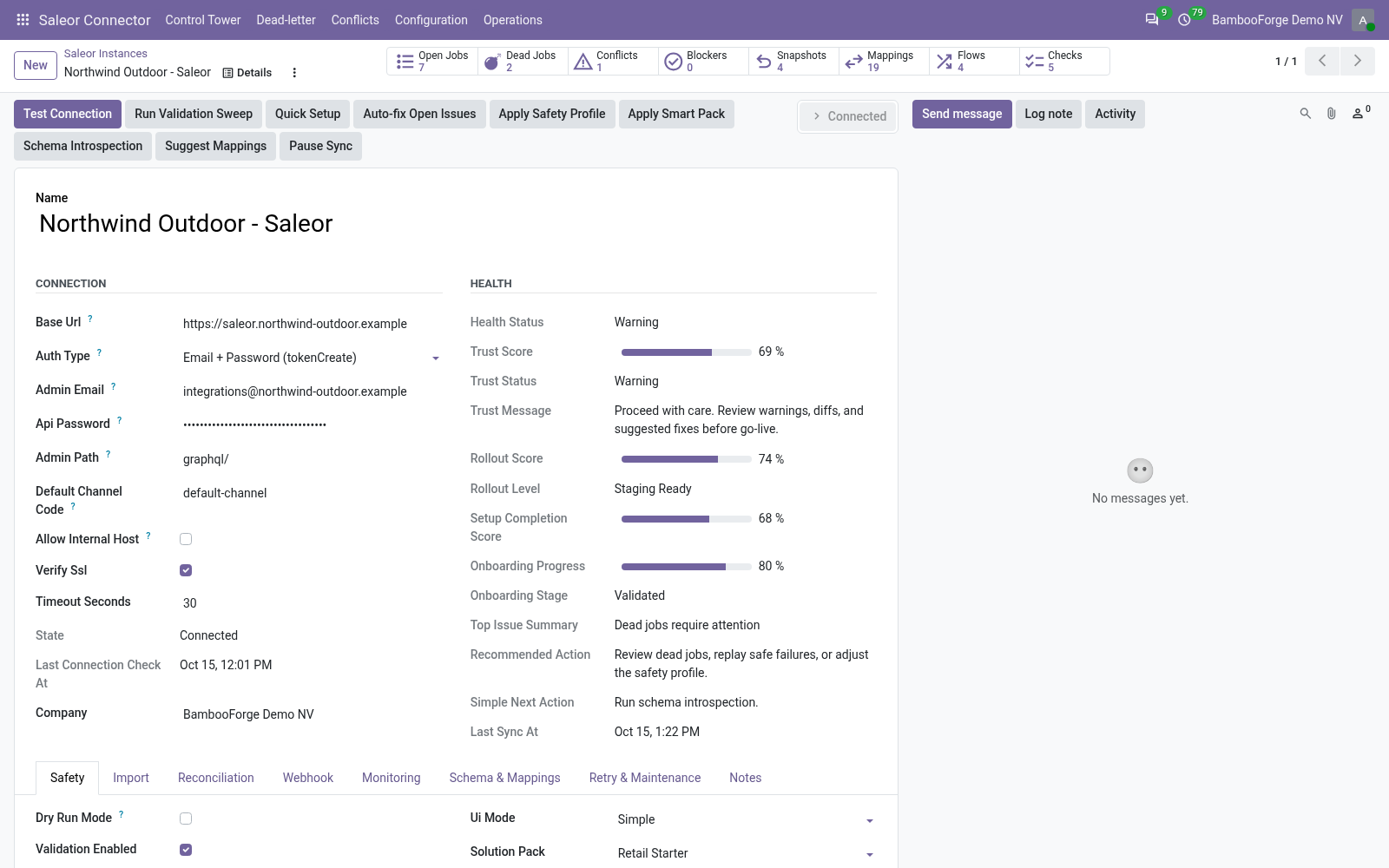Viewport: 1389px width, 868px height.
Task: Open the Dead Jobs bomb icon
Action: (492, 62)
